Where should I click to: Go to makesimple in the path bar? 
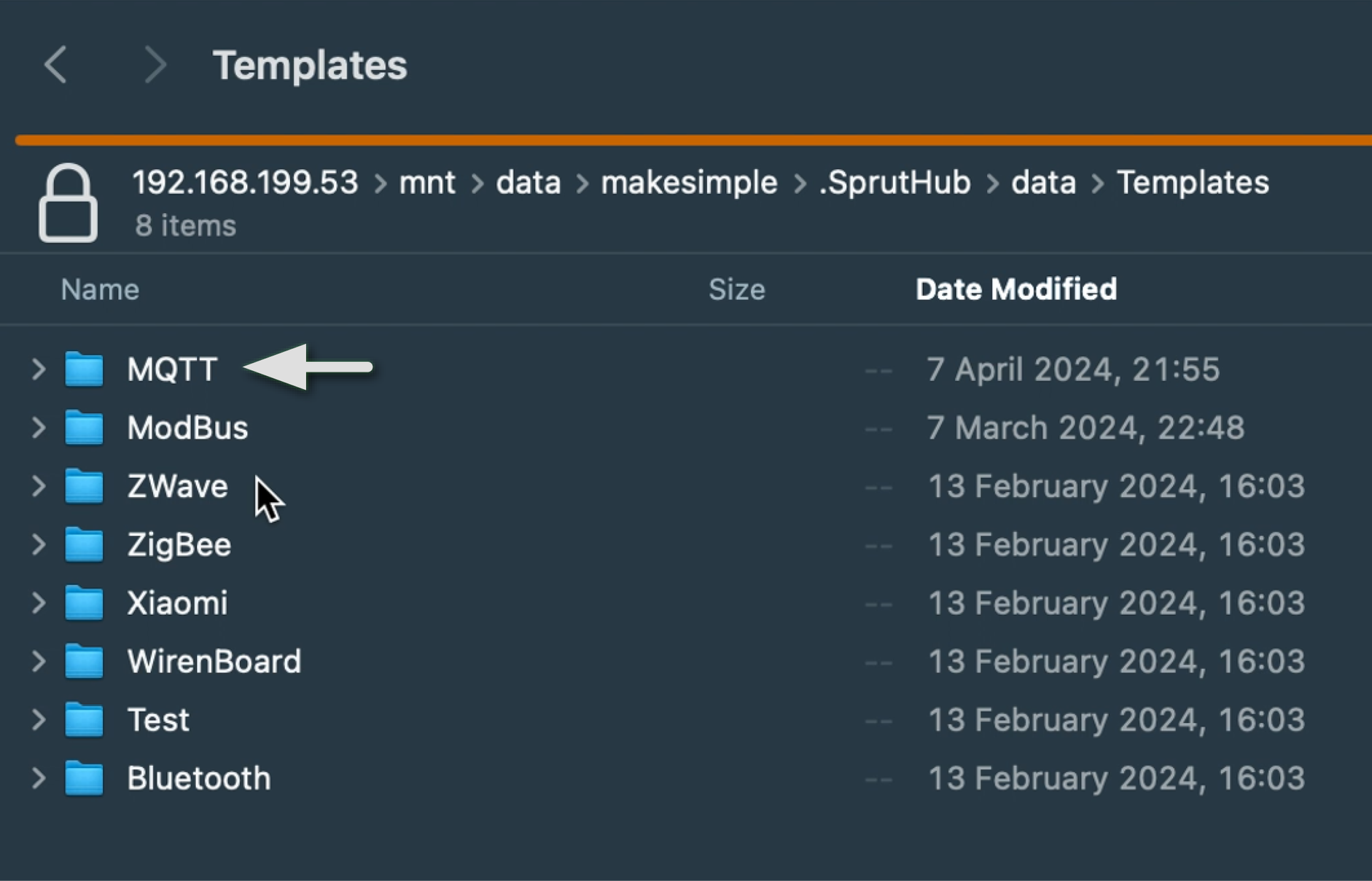pos(689,183)
